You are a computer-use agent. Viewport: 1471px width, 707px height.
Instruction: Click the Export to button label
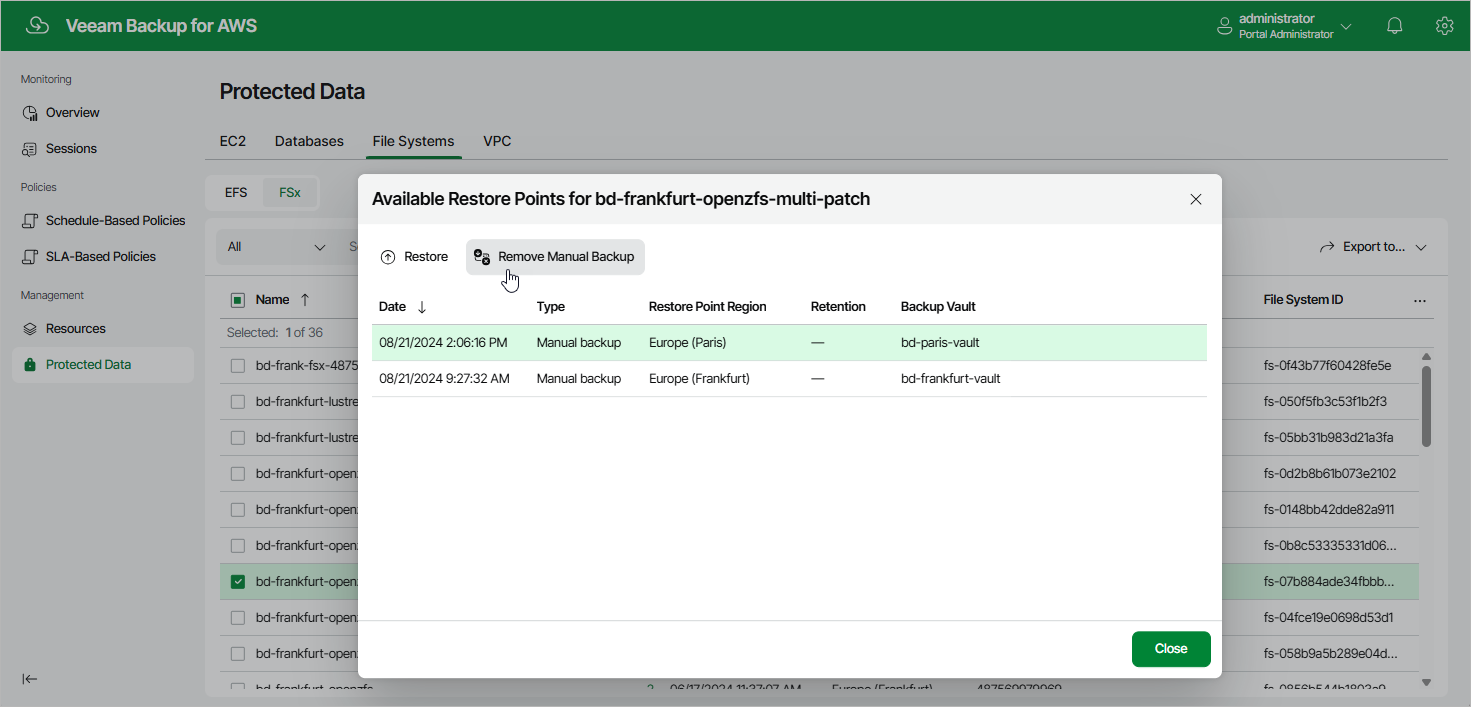pyautogui.click(x=1374, y=247)
